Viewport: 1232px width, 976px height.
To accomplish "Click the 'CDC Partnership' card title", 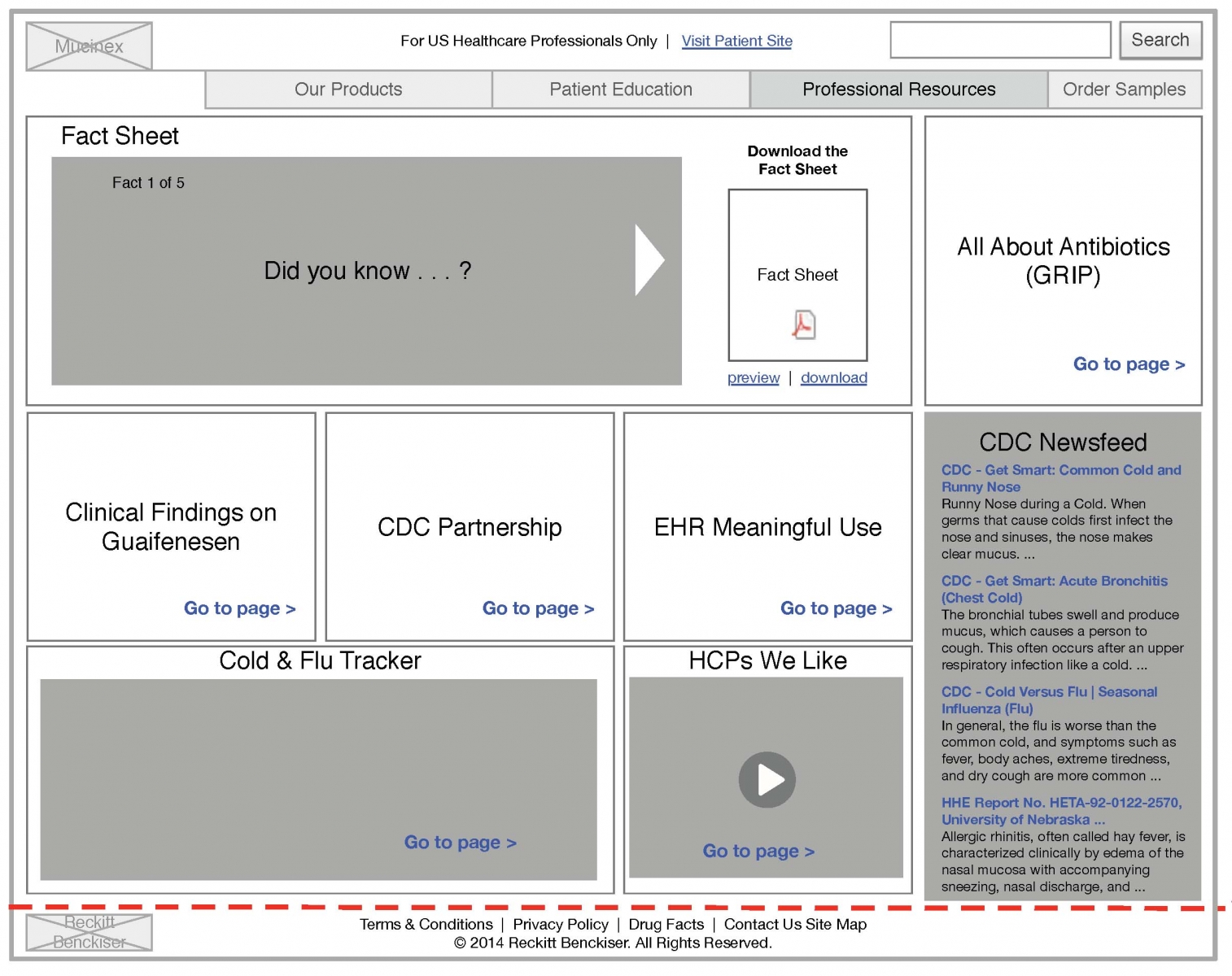I will click(470, 527).
